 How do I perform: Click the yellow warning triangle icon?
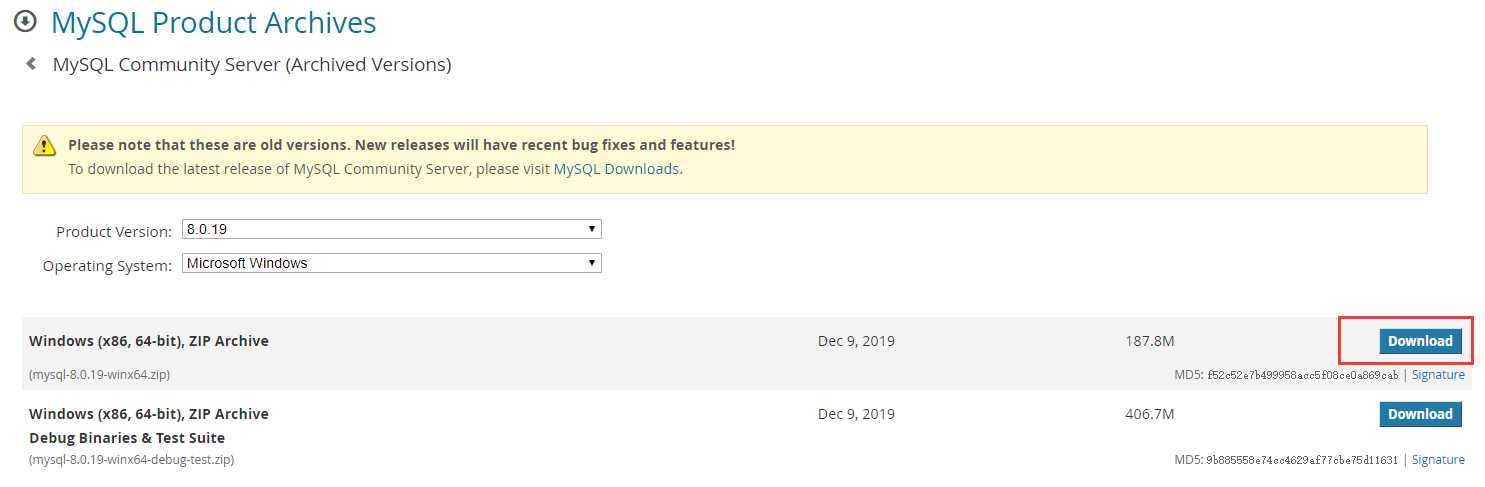click(x=45, y=146)
